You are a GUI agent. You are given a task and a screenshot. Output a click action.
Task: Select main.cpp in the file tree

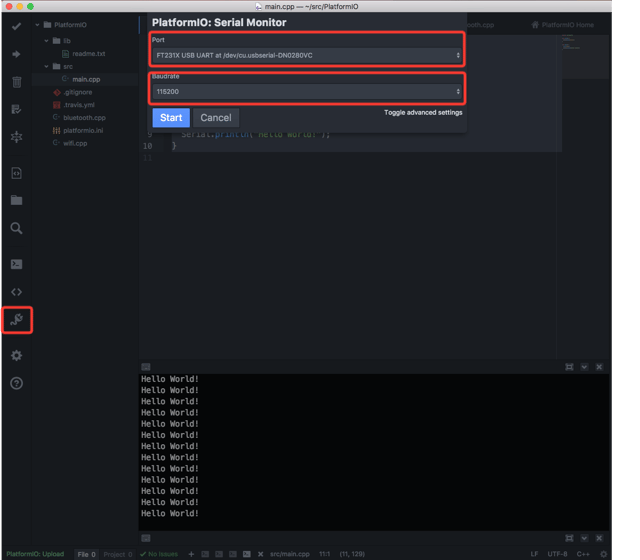[x=86, y=79]
